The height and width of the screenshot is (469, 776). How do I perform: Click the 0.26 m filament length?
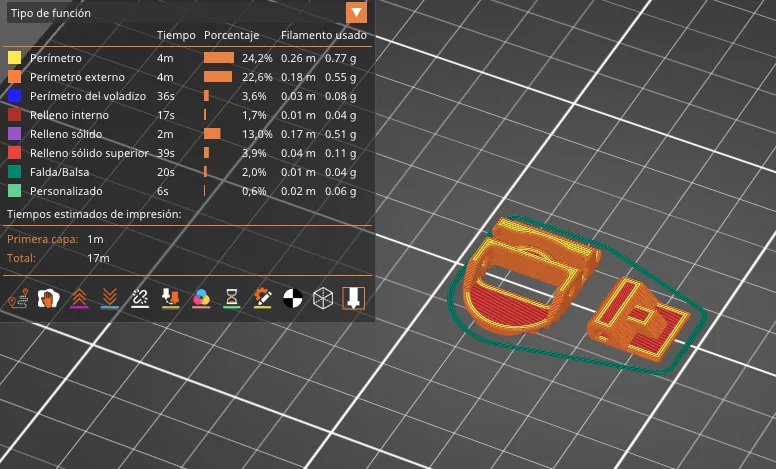click(298, 58)
